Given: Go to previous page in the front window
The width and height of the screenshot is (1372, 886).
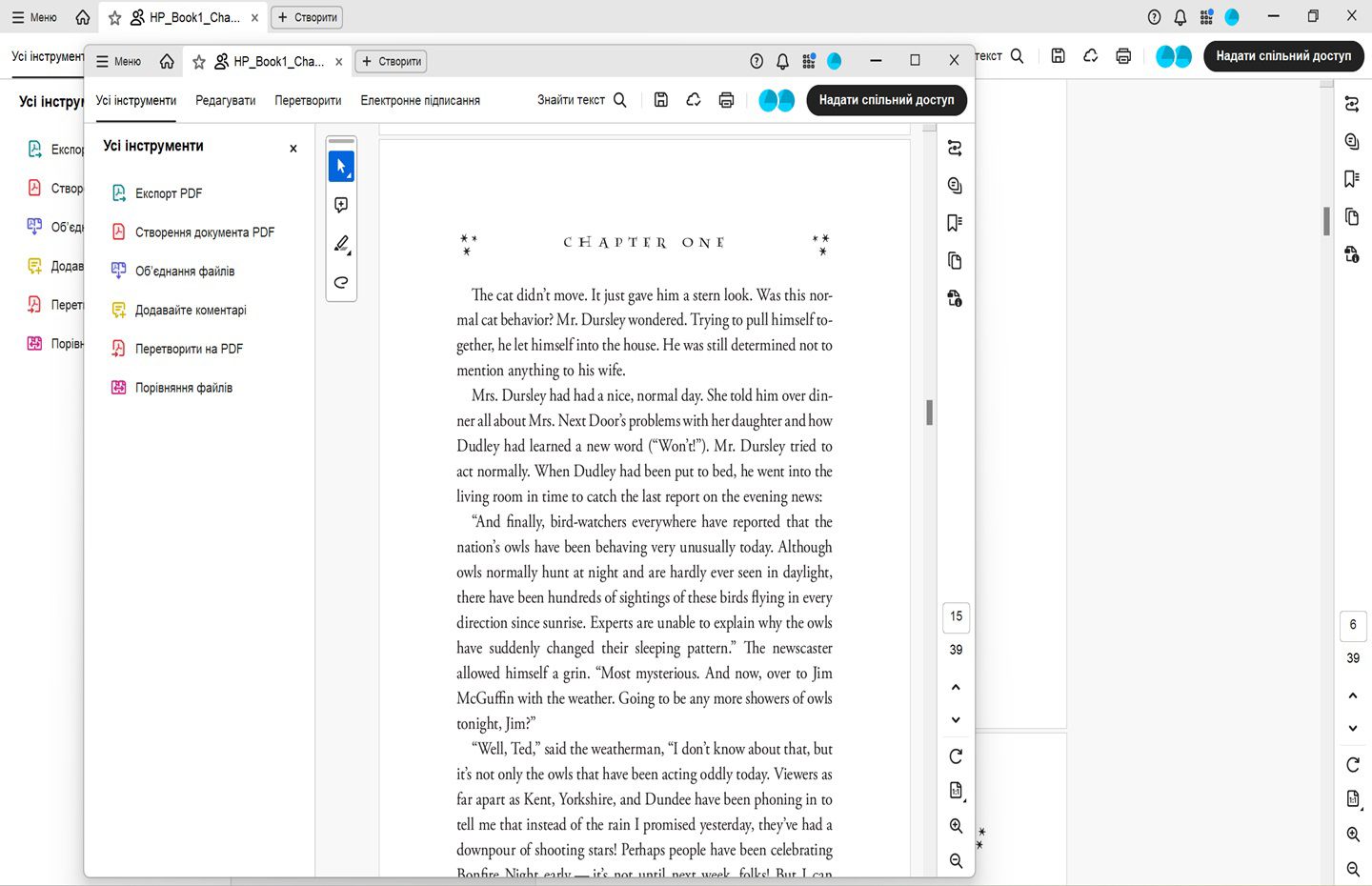Looking at the screenshot, I should pyautogui.click(x=956, y=687).
